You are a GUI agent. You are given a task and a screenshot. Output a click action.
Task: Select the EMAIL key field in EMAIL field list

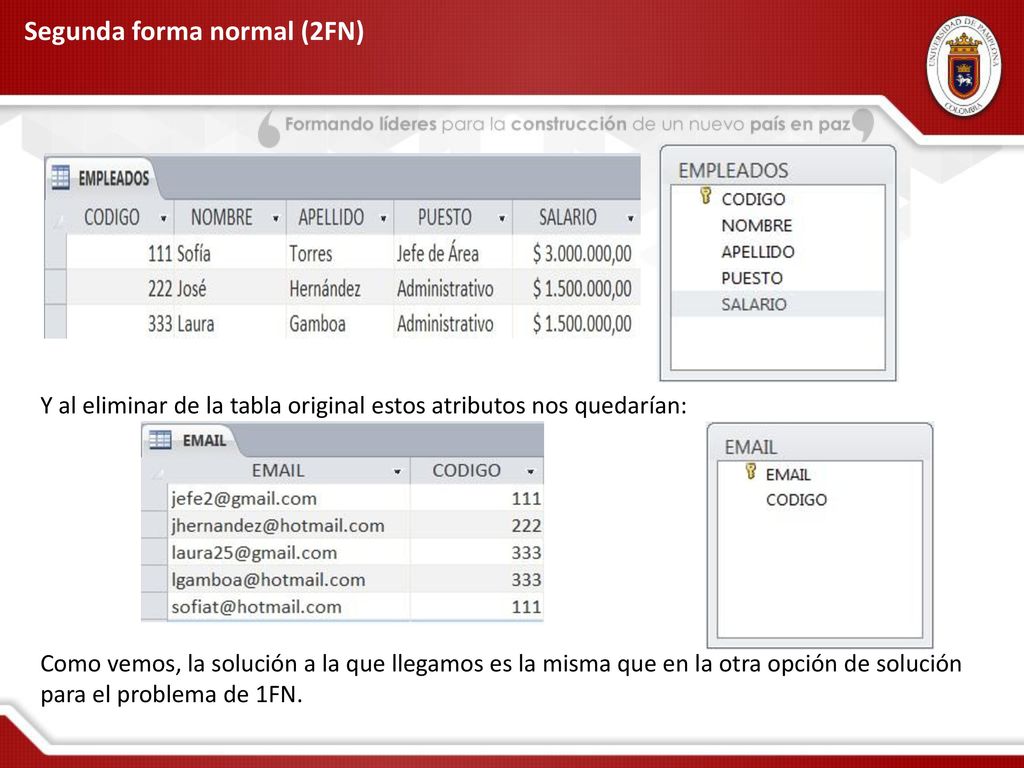pos(788,475)
